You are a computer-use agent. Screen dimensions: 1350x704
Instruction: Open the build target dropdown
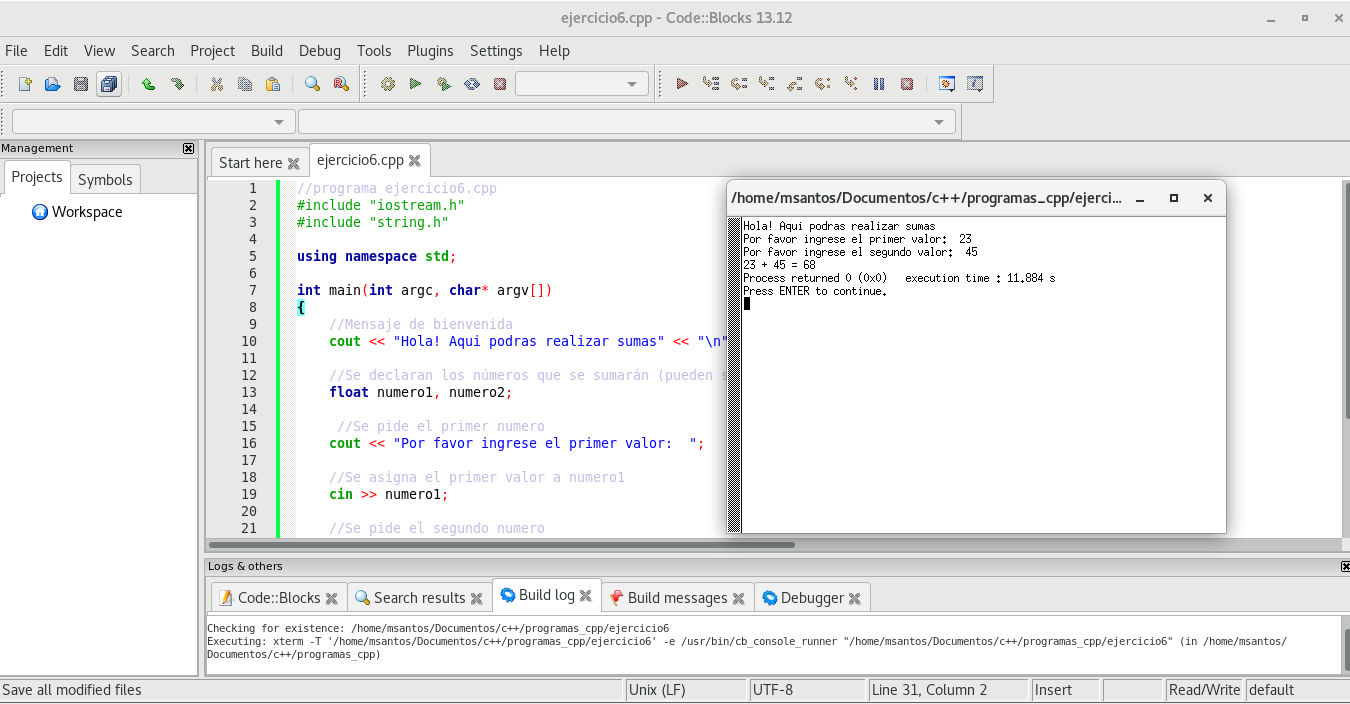(581, 84)
